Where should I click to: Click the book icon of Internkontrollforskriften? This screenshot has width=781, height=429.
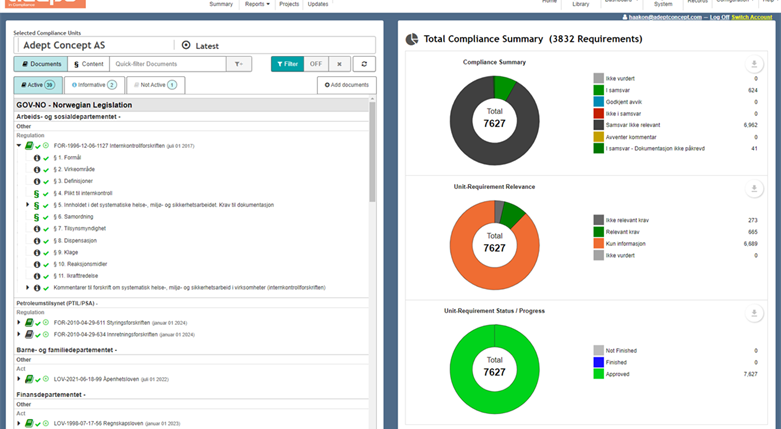point(29,145)
